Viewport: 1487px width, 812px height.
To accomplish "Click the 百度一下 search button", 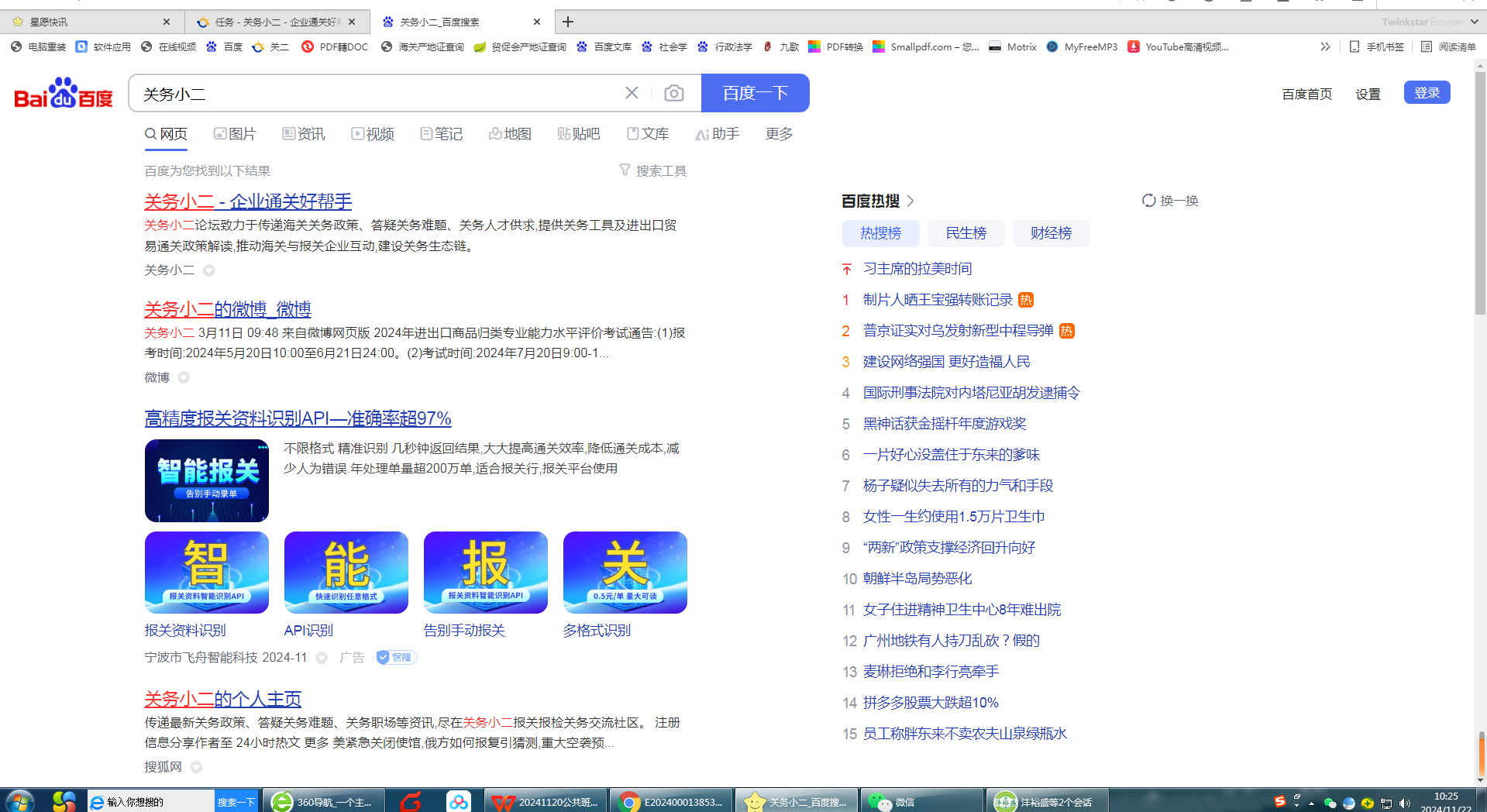I will coord(755,93).
